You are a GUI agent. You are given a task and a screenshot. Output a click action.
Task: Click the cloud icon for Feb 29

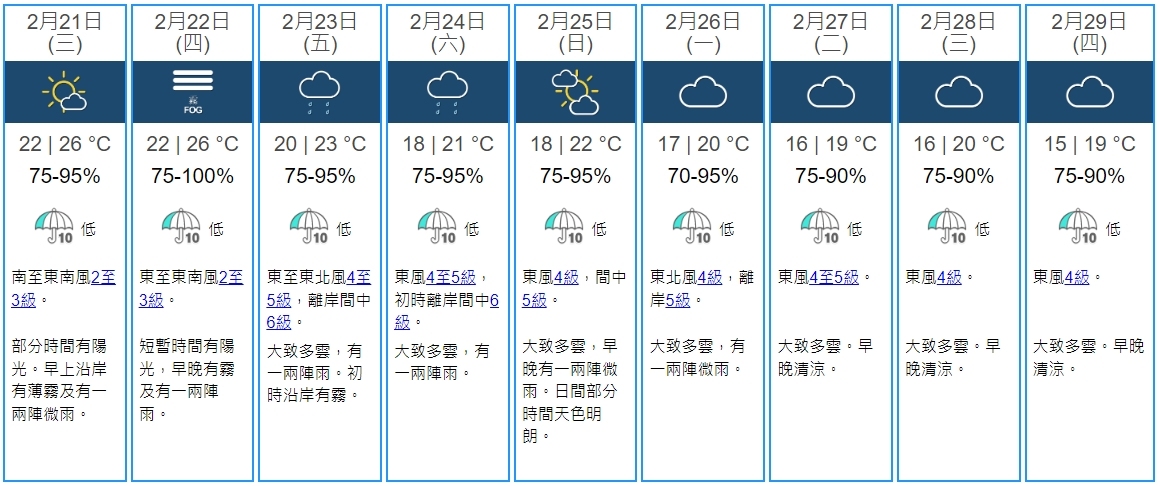(x=1089, y=93)
